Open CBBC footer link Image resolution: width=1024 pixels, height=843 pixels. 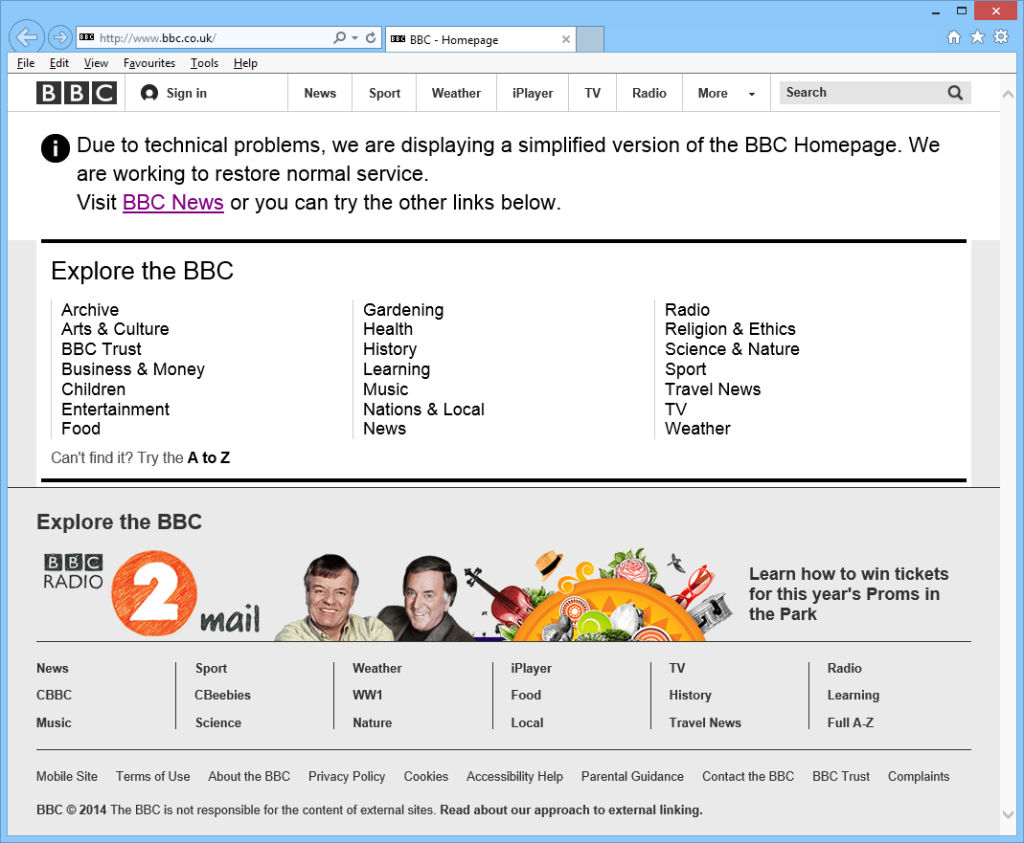(x=54, y=695)
